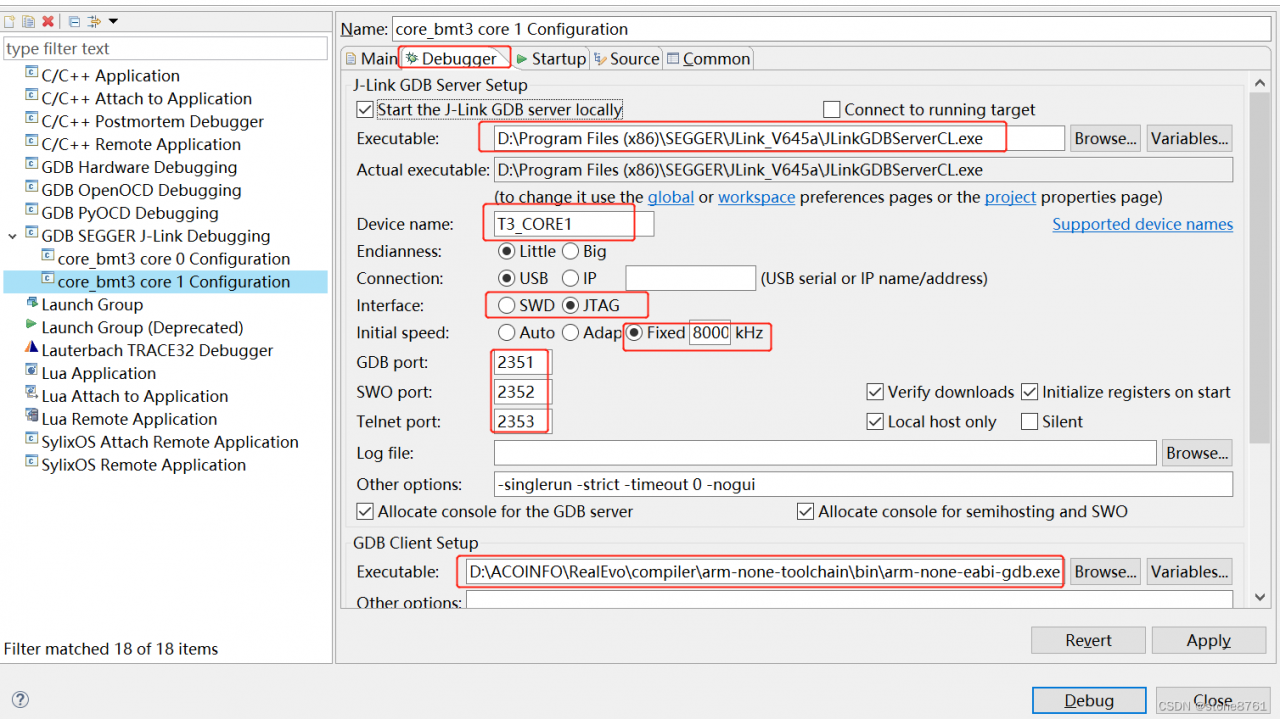Click the GDB PyOCD Debugging icon
The width and height of the screenshot is (1280, 719).
point(32,211)
